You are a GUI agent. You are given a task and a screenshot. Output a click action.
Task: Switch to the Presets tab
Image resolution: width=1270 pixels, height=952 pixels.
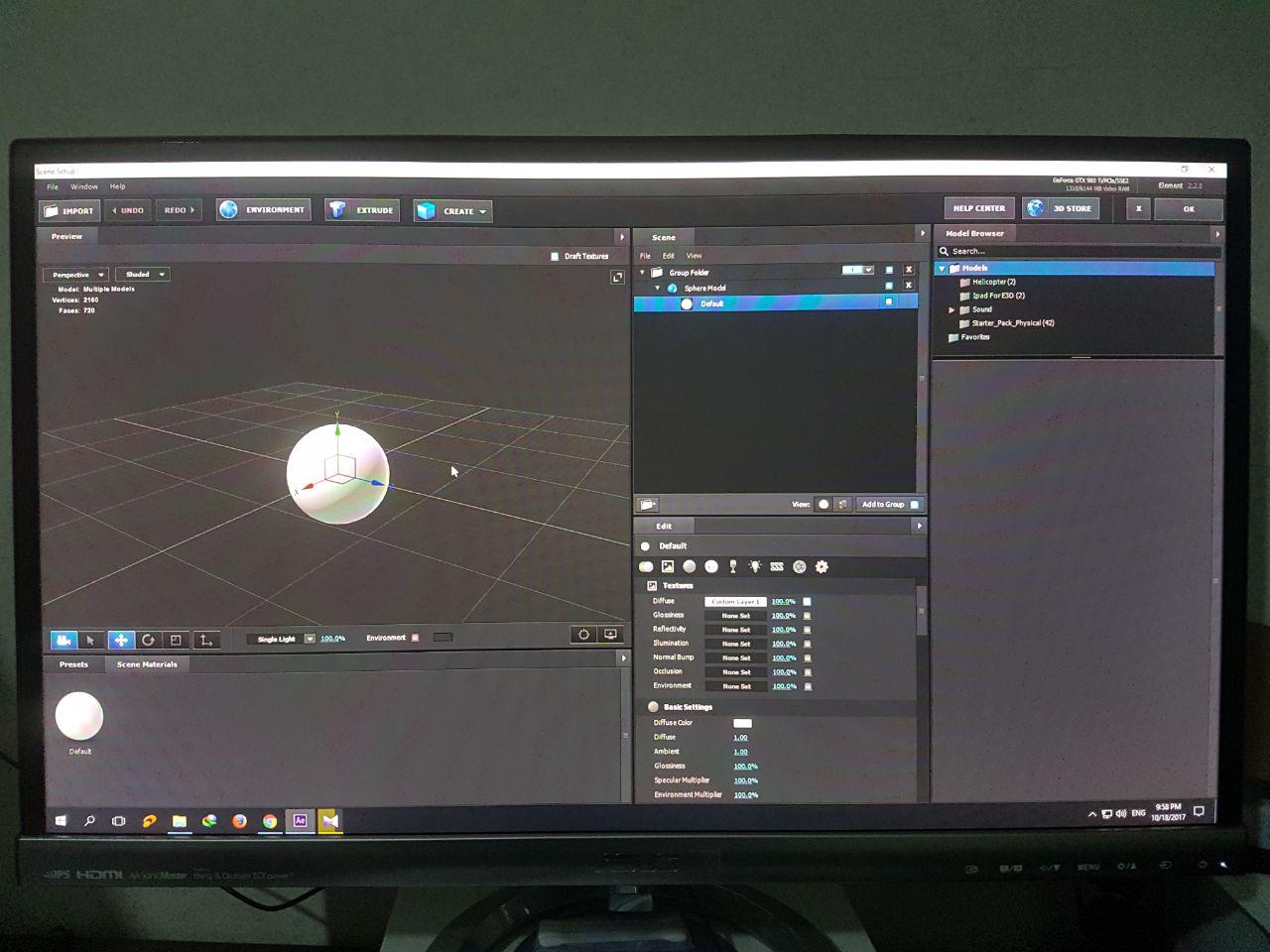[73, 664]
